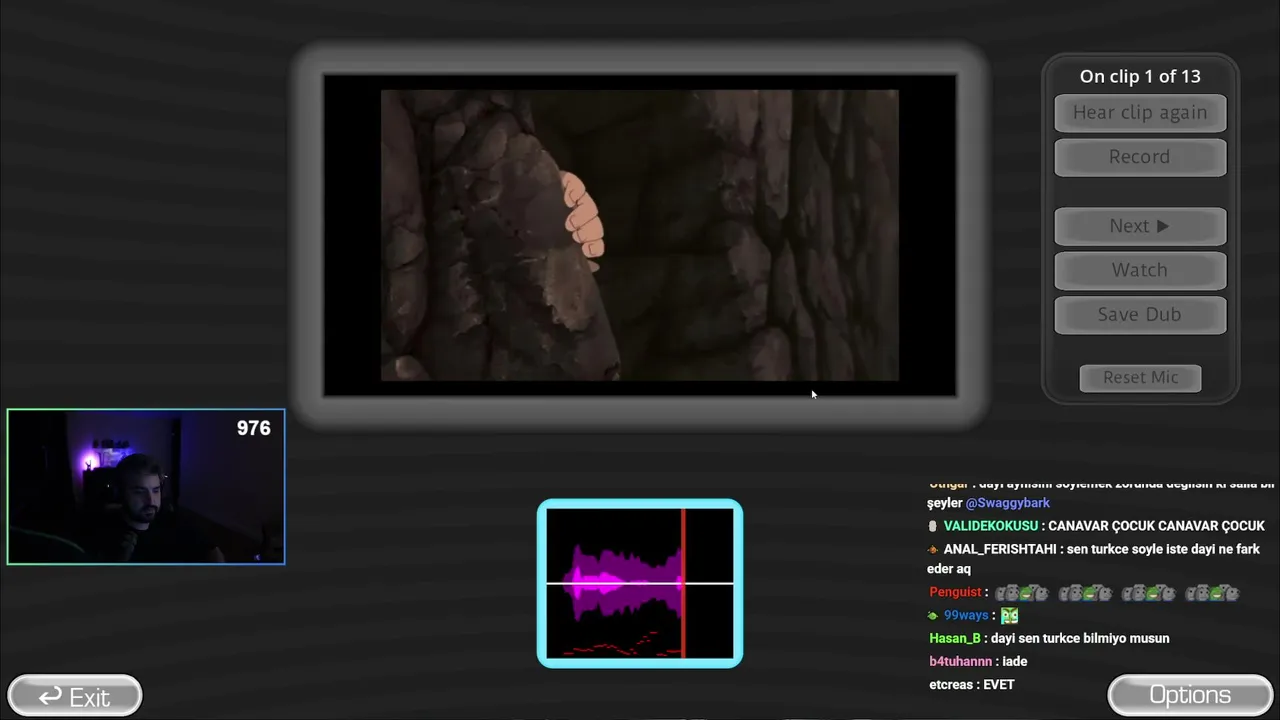Click the badge icon beside 99ways
Screen dimensions: 1280x720
pos(933,616)
